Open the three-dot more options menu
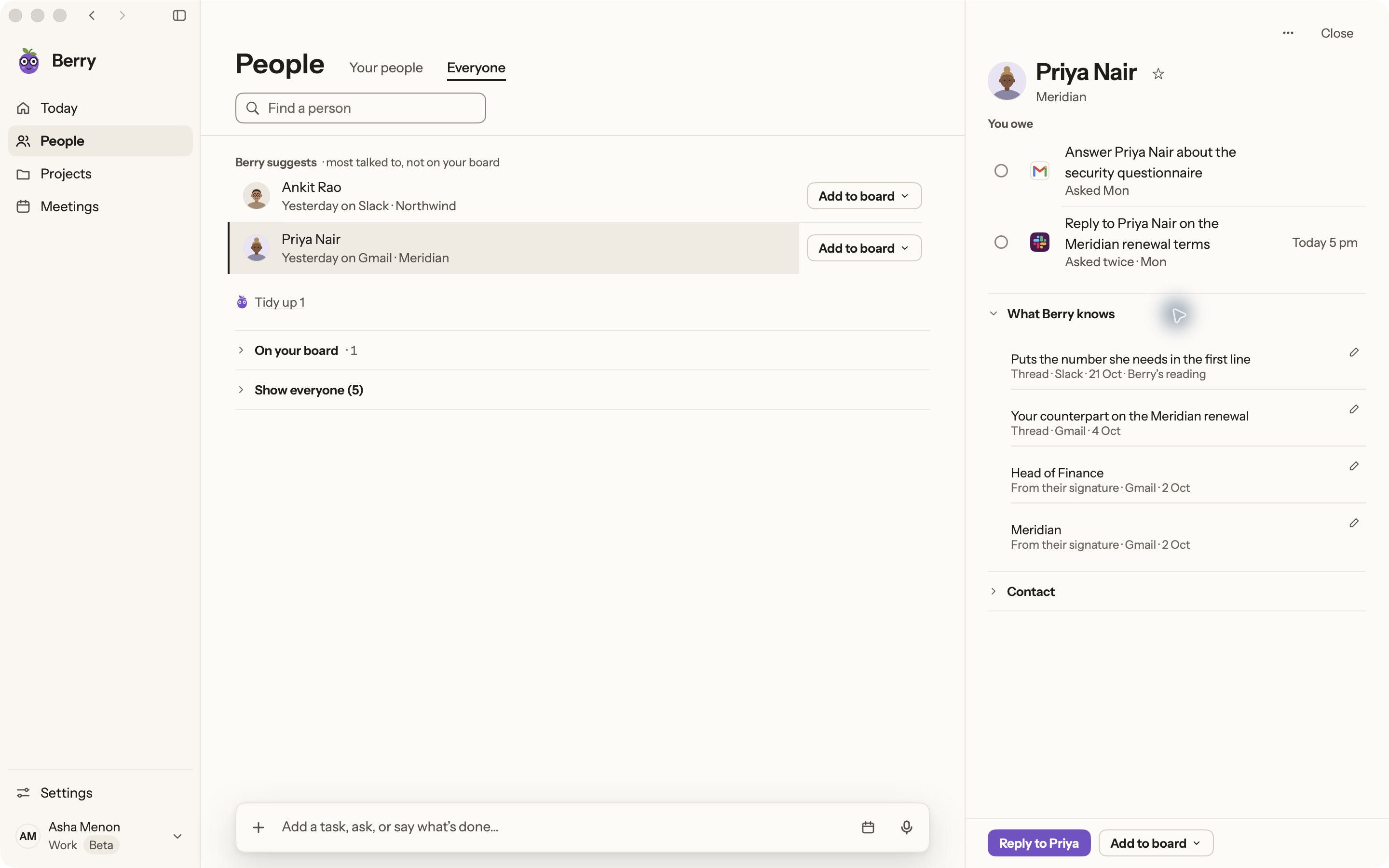The image size is (1389, 868). 1288,33
